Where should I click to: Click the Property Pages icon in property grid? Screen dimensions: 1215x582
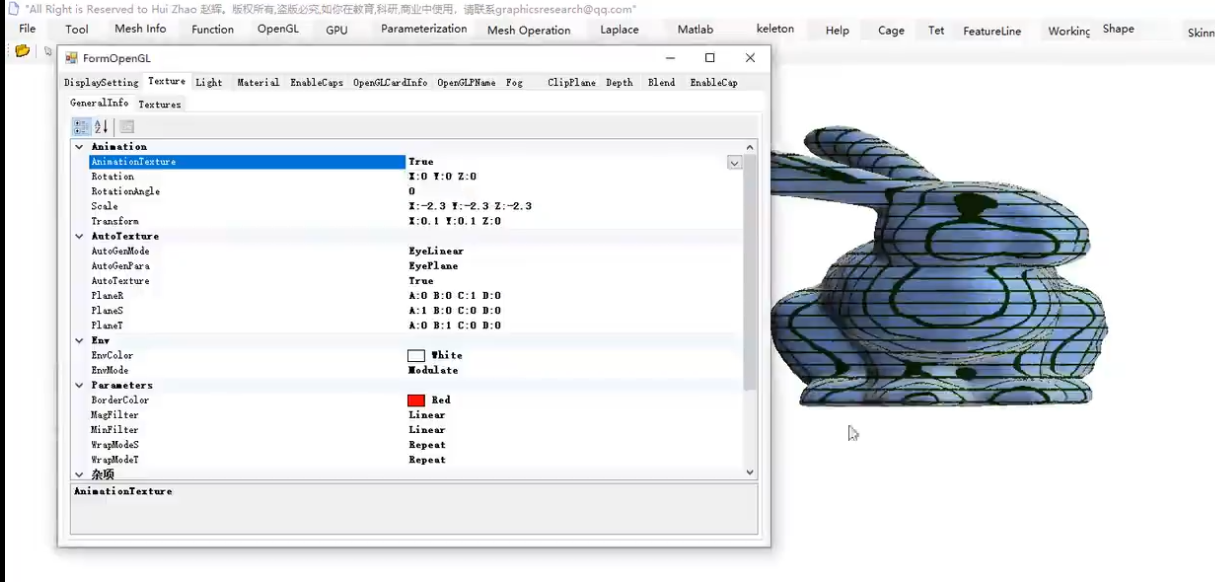coord(127,127)
